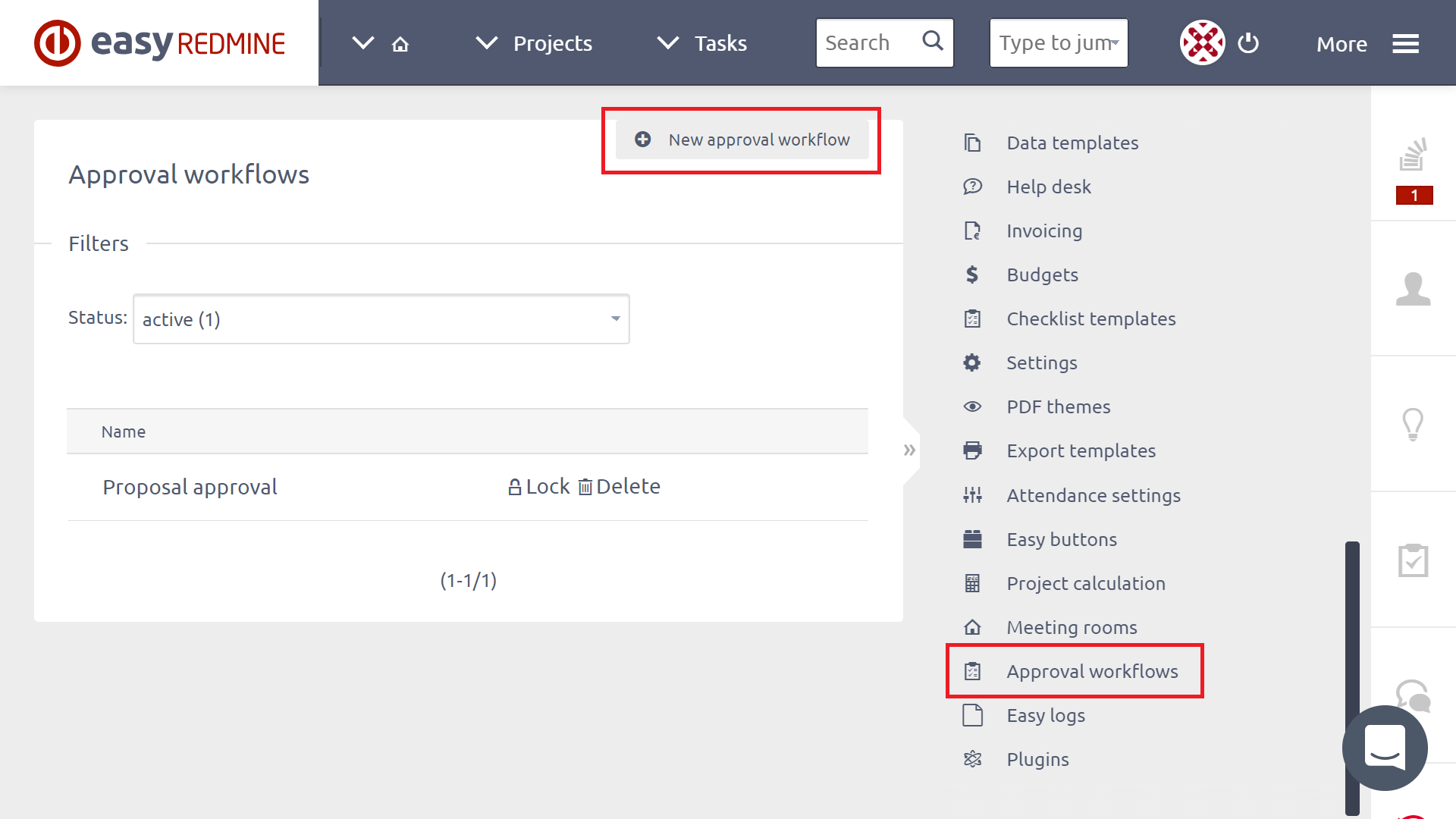Screen dimensions: 1456x819
Task: Click the Easy Redmine logo
Action: pos(160,43)
